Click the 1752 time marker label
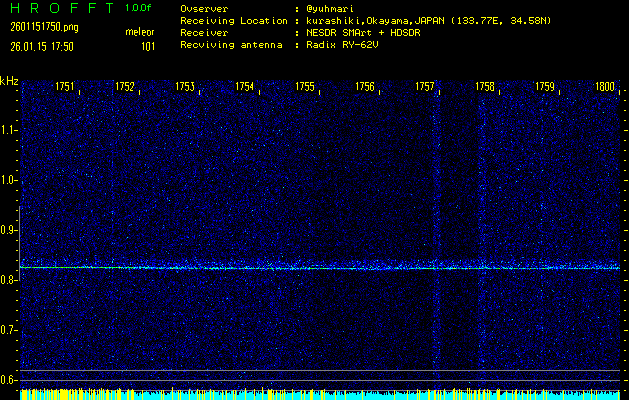Image resolution: width=629 pixels, height=400 pixels. 124,87
